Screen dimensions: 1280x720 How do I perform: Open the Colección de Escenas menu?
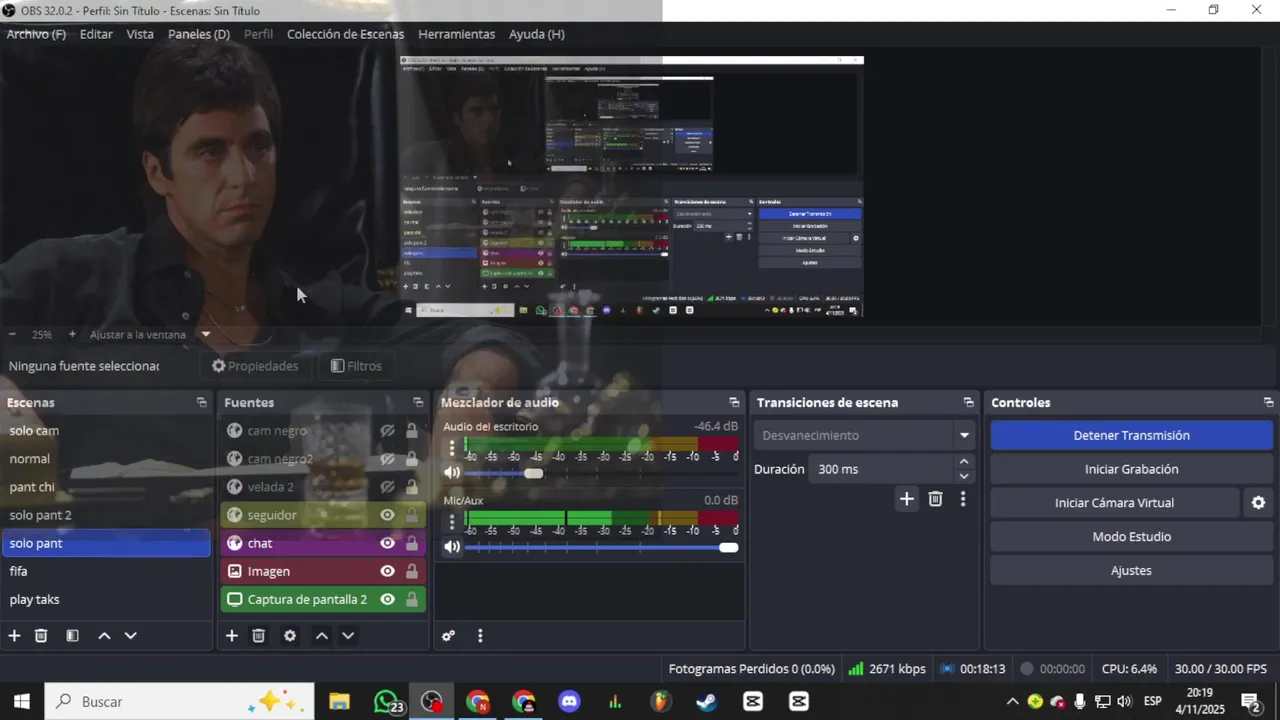click(345, 34)
